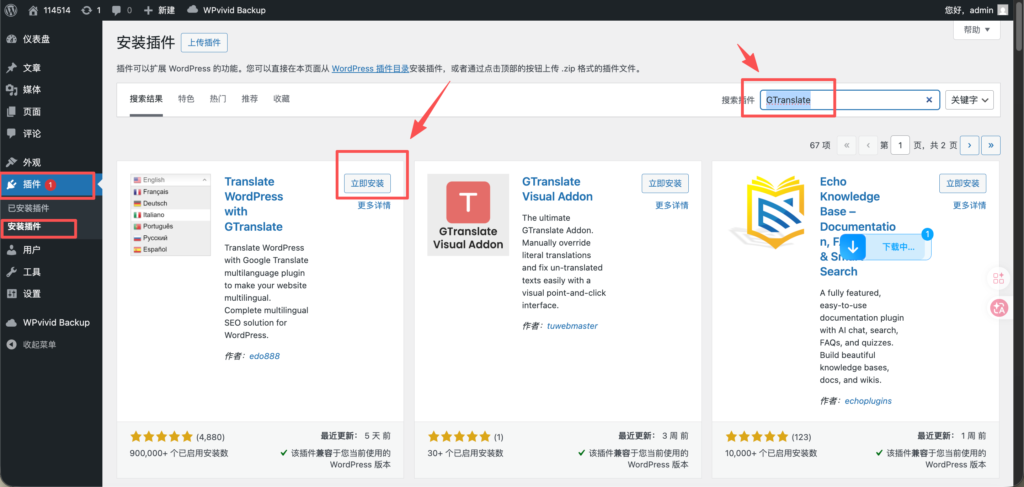Open author link echoplugins
This screenshot has width=1024, height=487.
coord(868,400)
